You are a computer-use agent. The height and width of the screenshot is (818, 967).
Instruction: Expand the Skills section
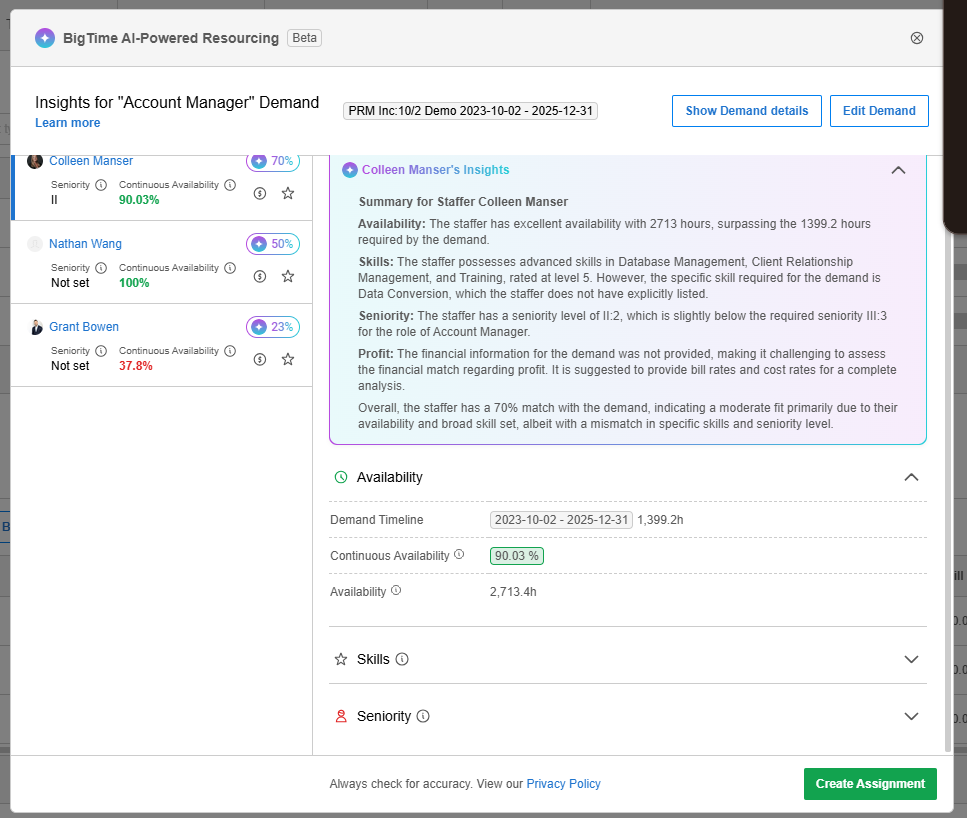[910, 660]
